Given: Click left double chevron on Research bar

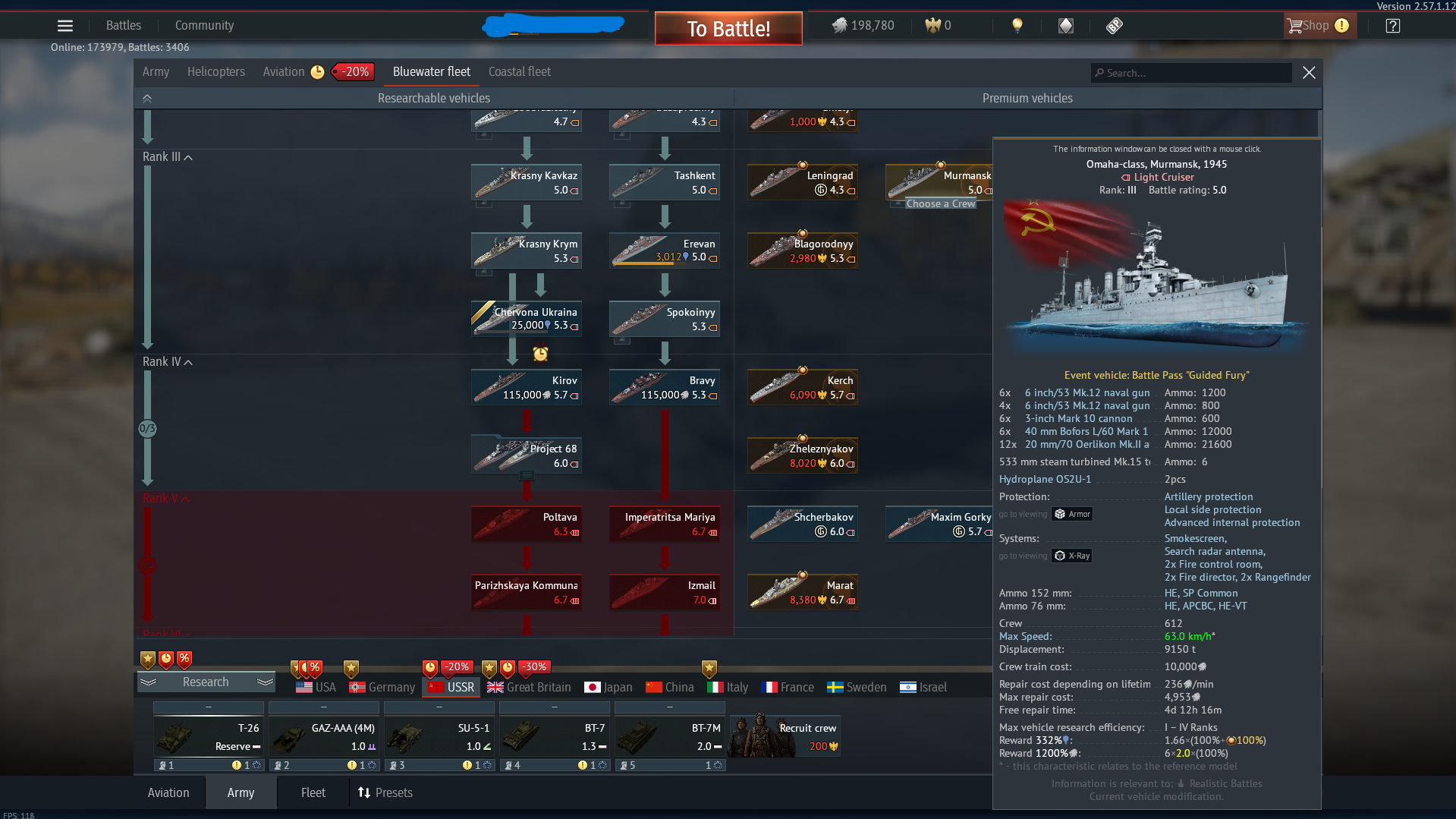Looking at the screenshot, I should click(149, 682).
